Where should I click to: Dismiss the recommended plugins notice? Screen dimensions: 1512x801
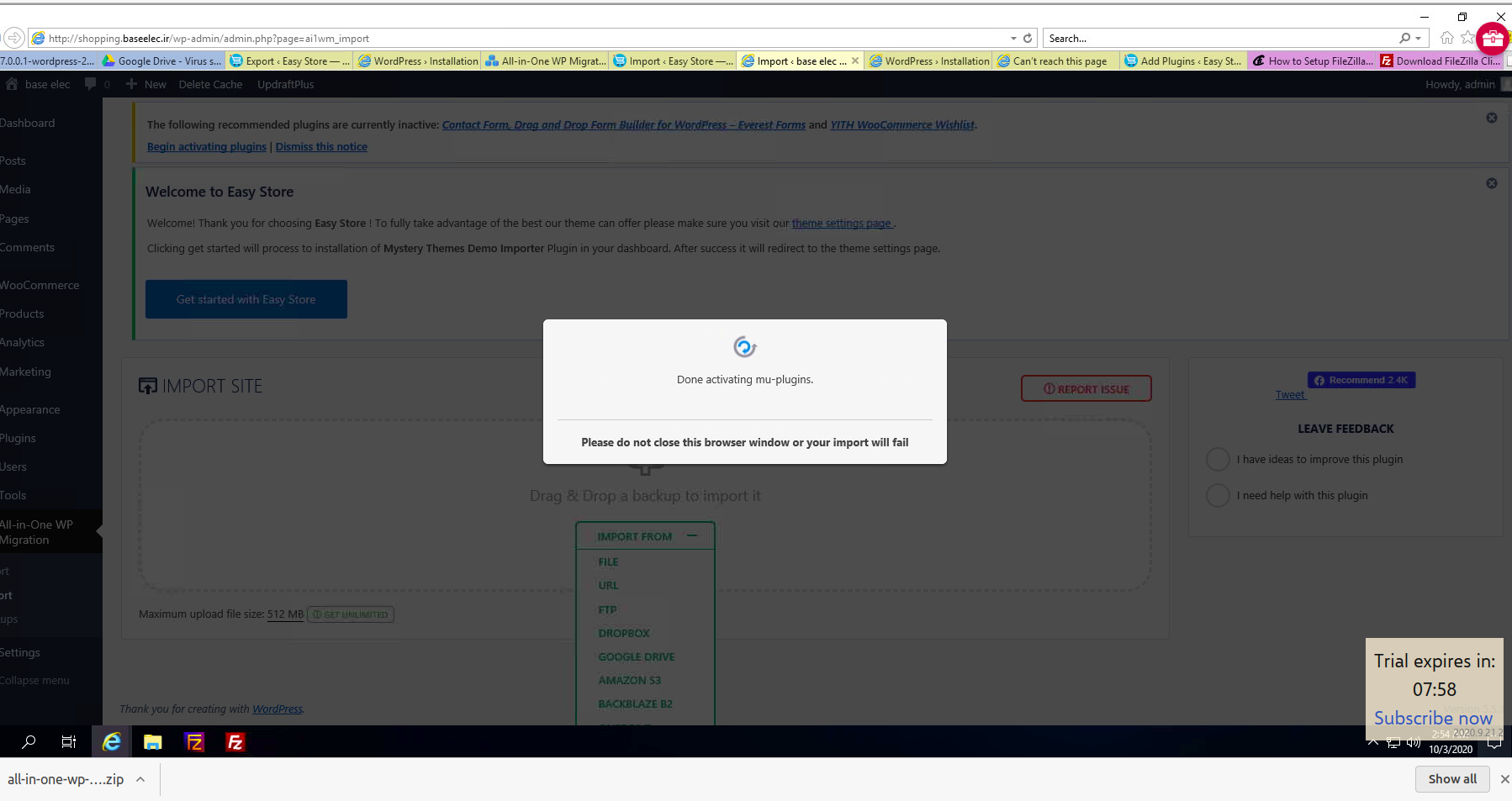click(1492, 118)
